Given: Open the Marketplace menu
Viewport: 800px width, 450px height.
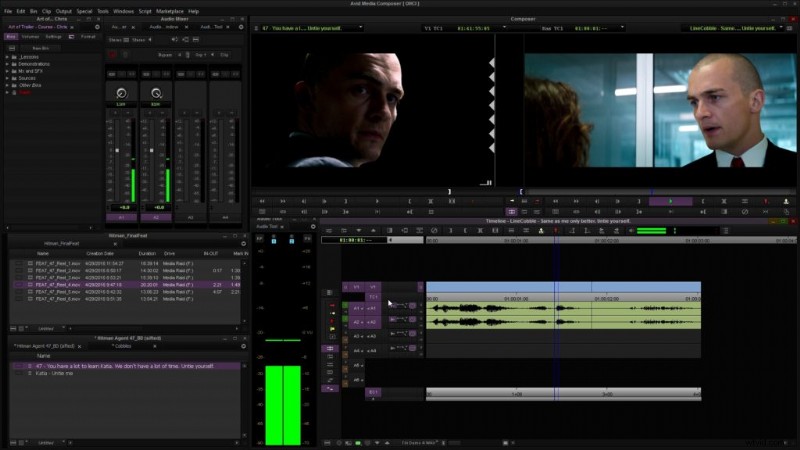Looking at the screenshot, I should click(170, 11).
